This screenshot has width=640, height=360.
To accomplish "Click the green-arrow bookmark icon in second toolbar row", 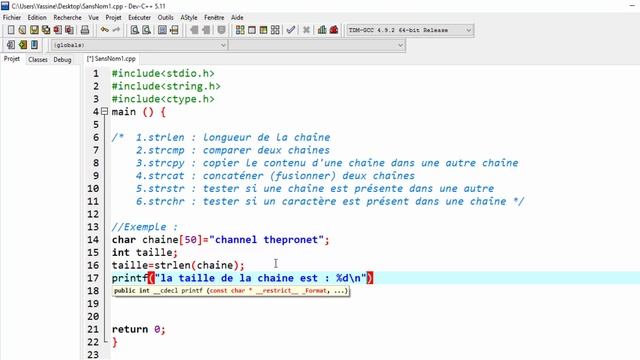I will click(23, 44).
